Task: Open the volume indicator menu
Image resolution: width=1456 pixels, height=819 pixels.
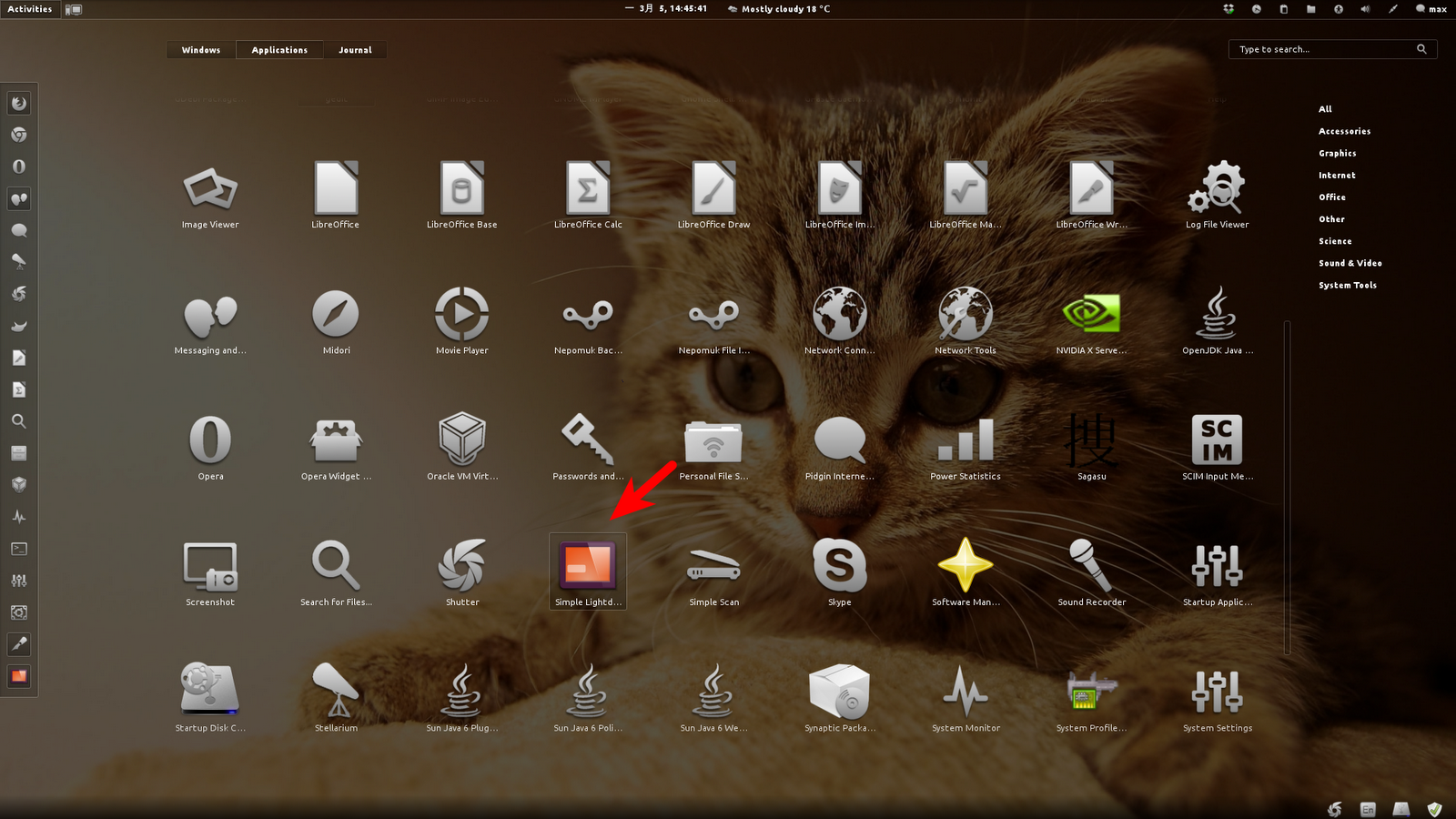Action: click(x=1365, y=9)
